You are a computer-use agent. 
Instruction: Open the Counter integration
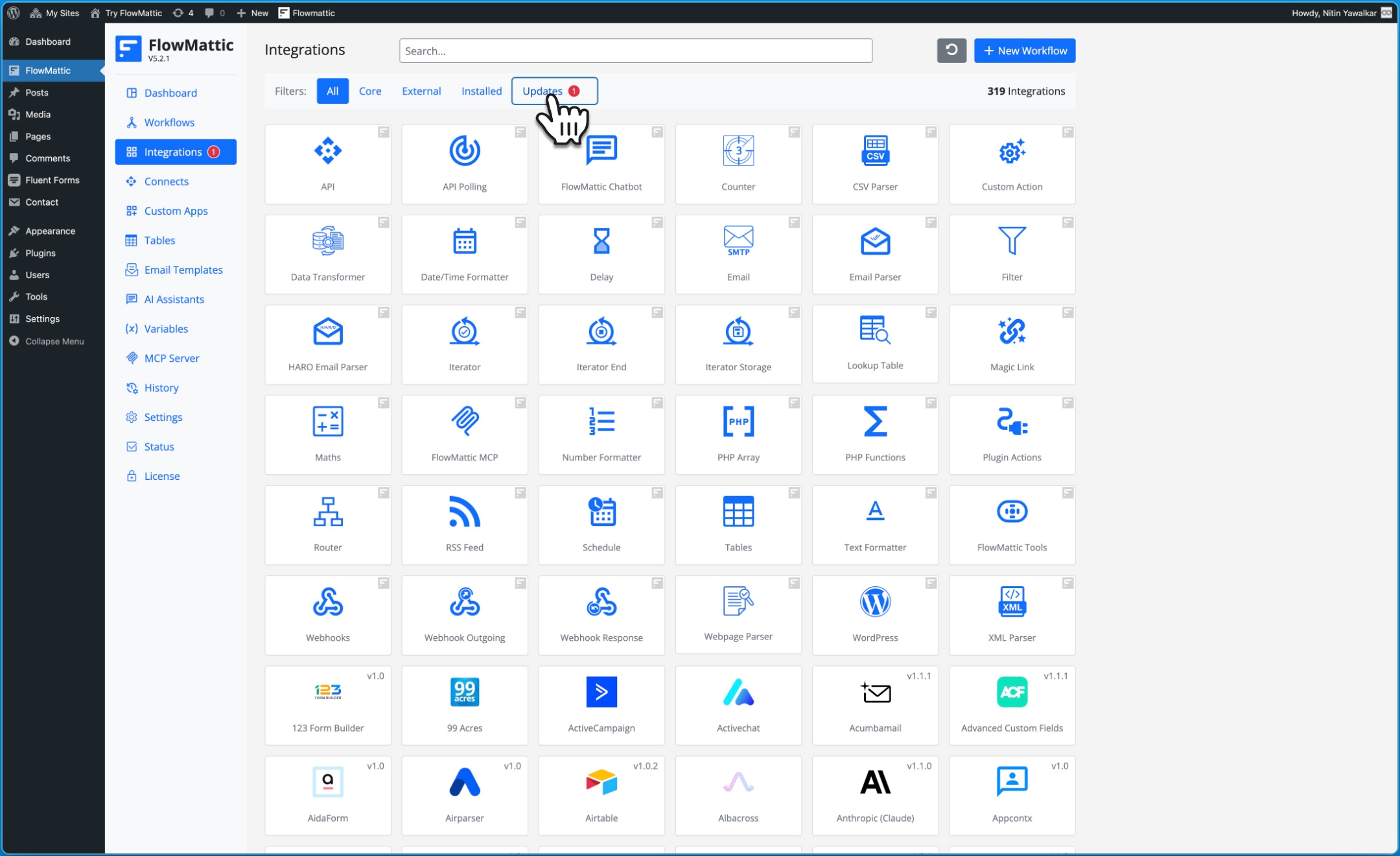click(x=738, y=164)
